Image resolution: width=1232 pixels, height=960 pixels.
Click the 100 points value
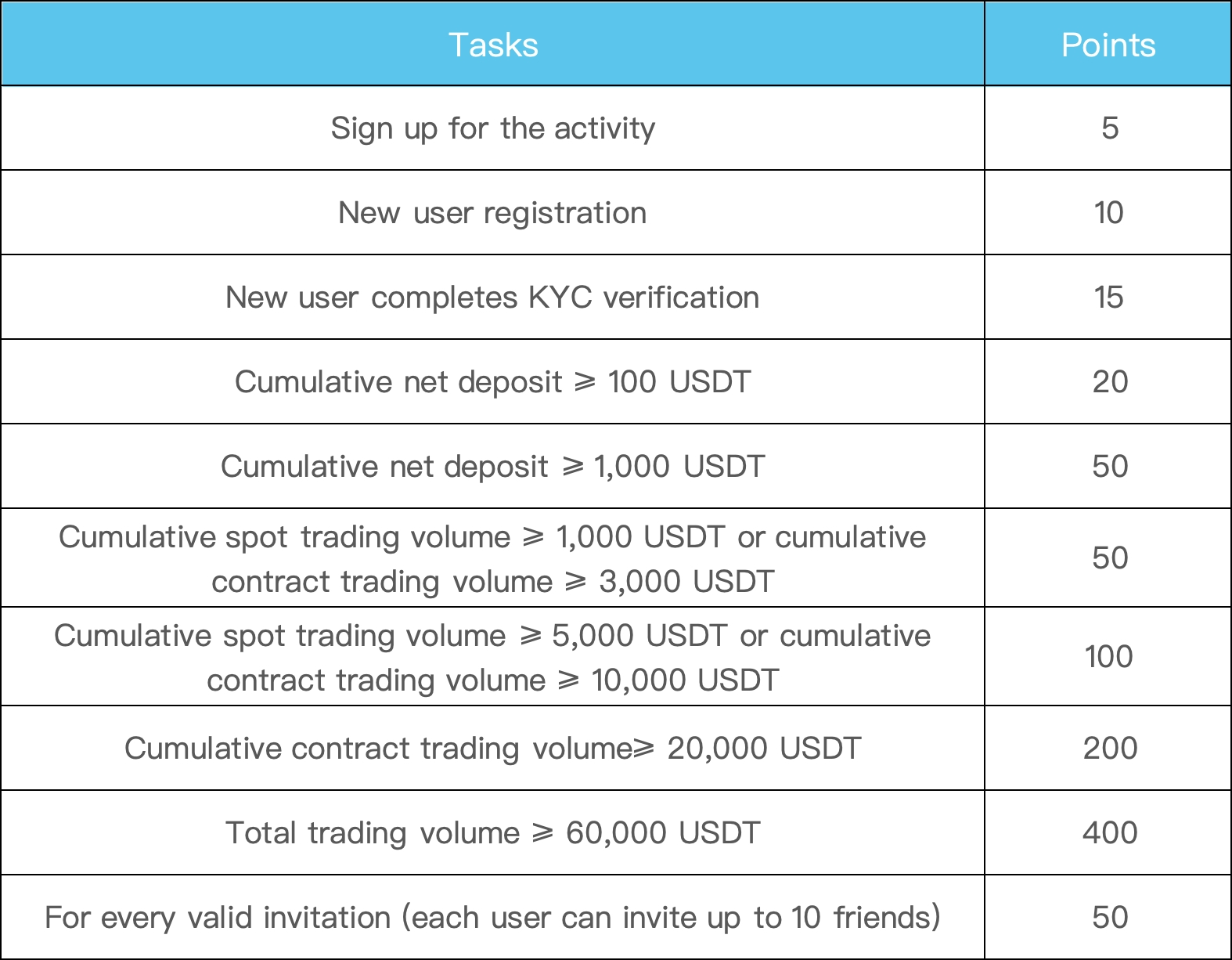click(x=1109, y=657)
